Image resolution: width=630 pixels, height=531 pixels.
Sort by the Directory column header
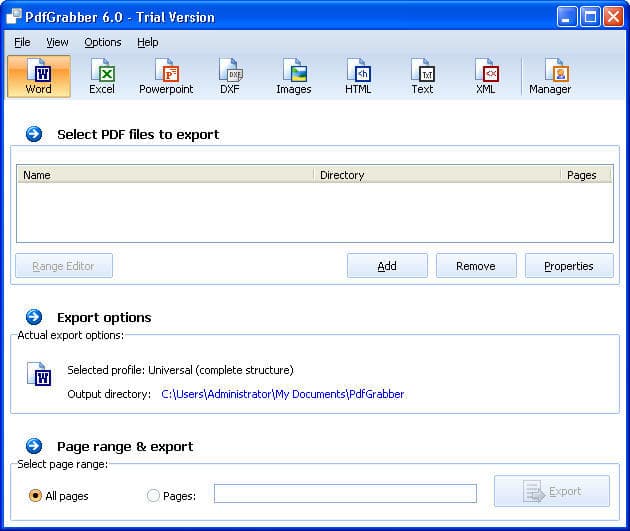(x=437, y=175)
